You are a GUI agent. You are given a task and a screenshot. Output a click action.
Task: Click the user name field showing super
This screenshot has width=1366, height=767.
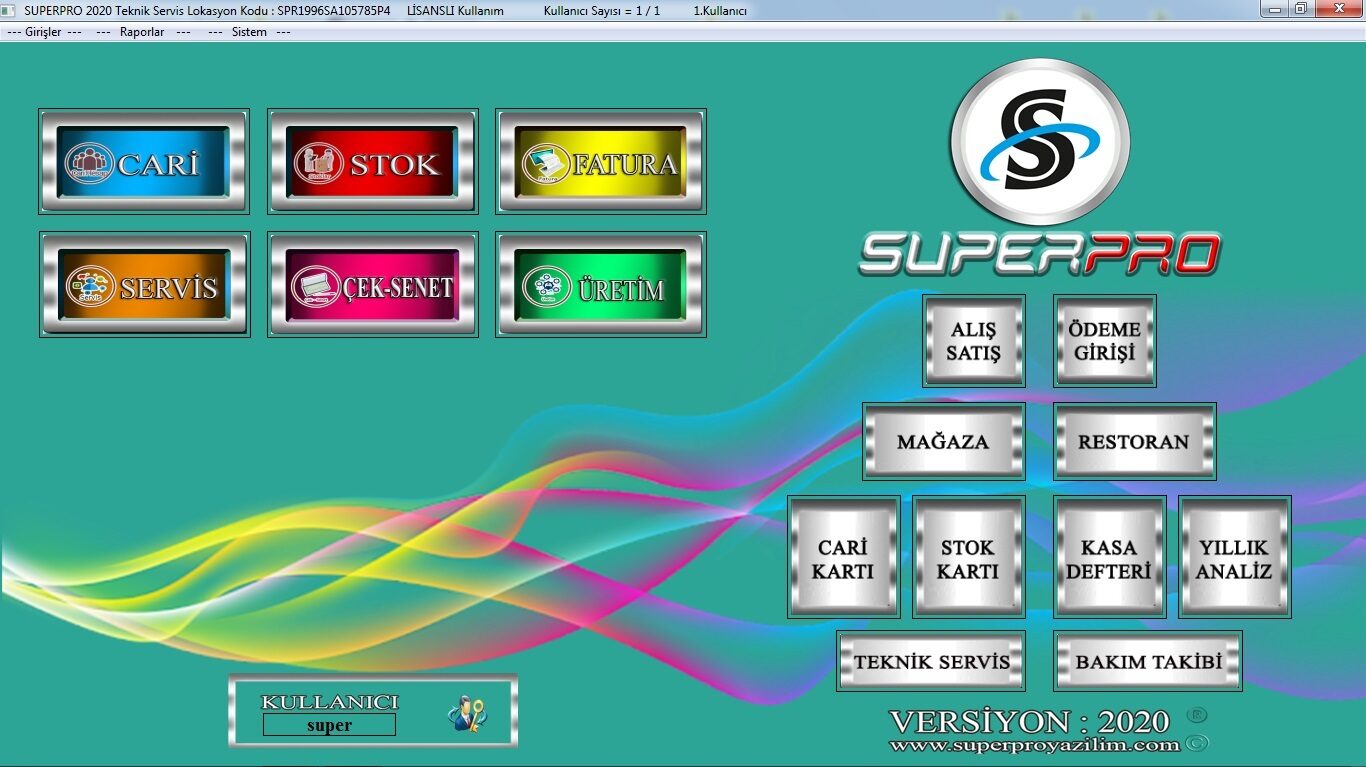329,725
